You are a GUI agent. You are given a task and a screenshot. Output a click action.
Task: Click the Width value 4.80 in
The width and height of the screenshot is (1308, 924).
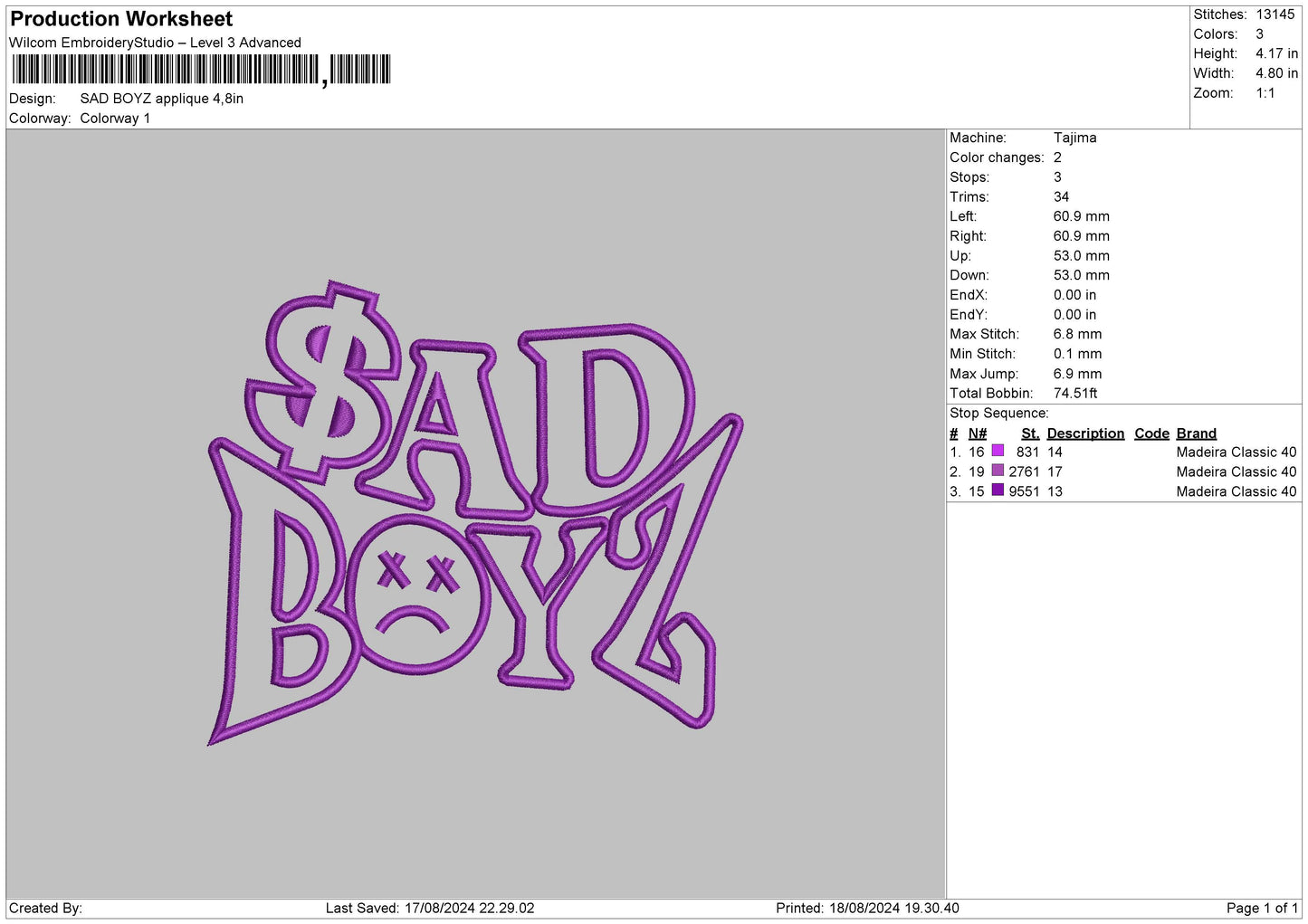(1276, 73)
